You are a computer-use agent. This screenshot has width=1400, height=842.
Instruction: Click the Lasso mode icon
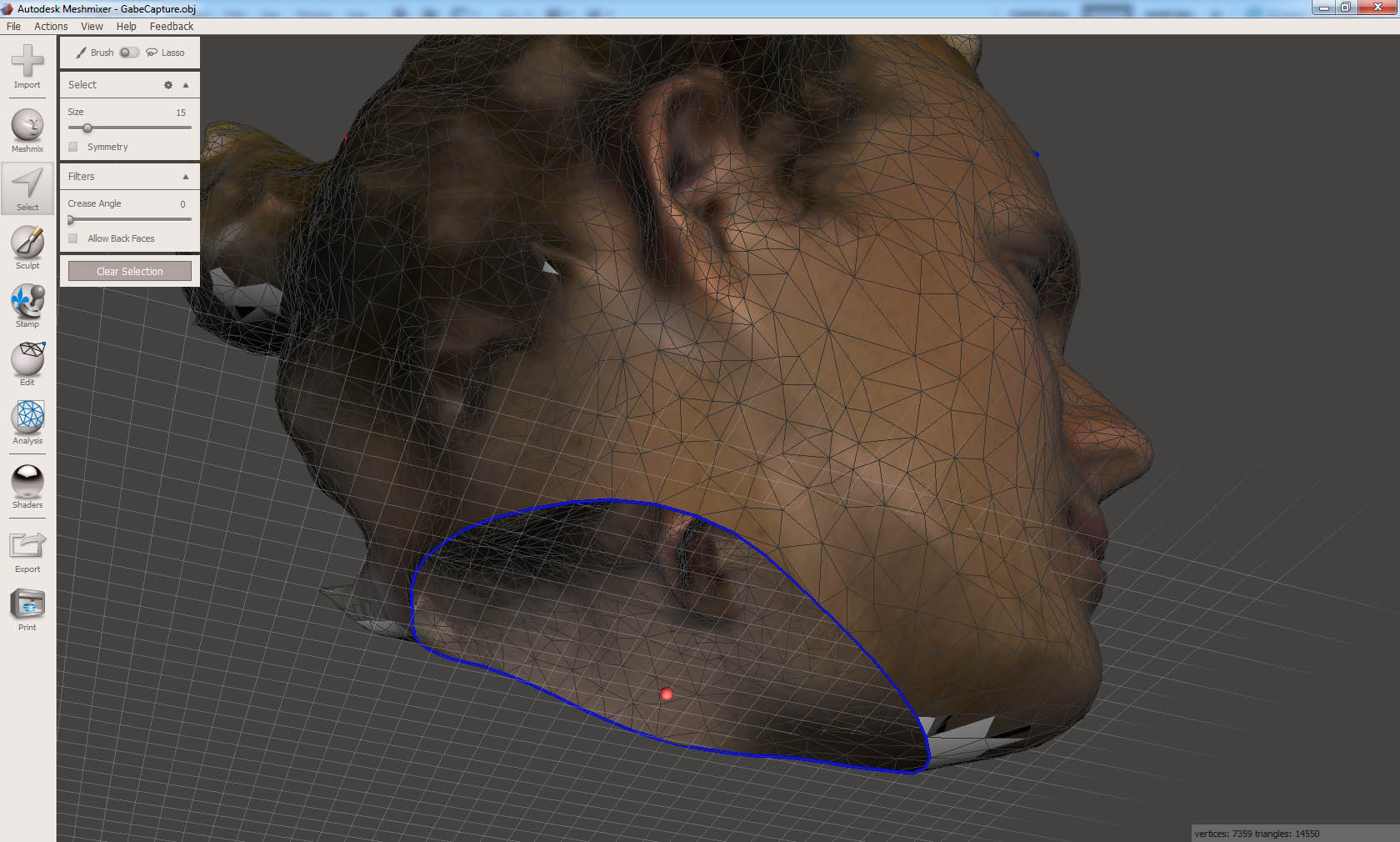tap(152, 53)
